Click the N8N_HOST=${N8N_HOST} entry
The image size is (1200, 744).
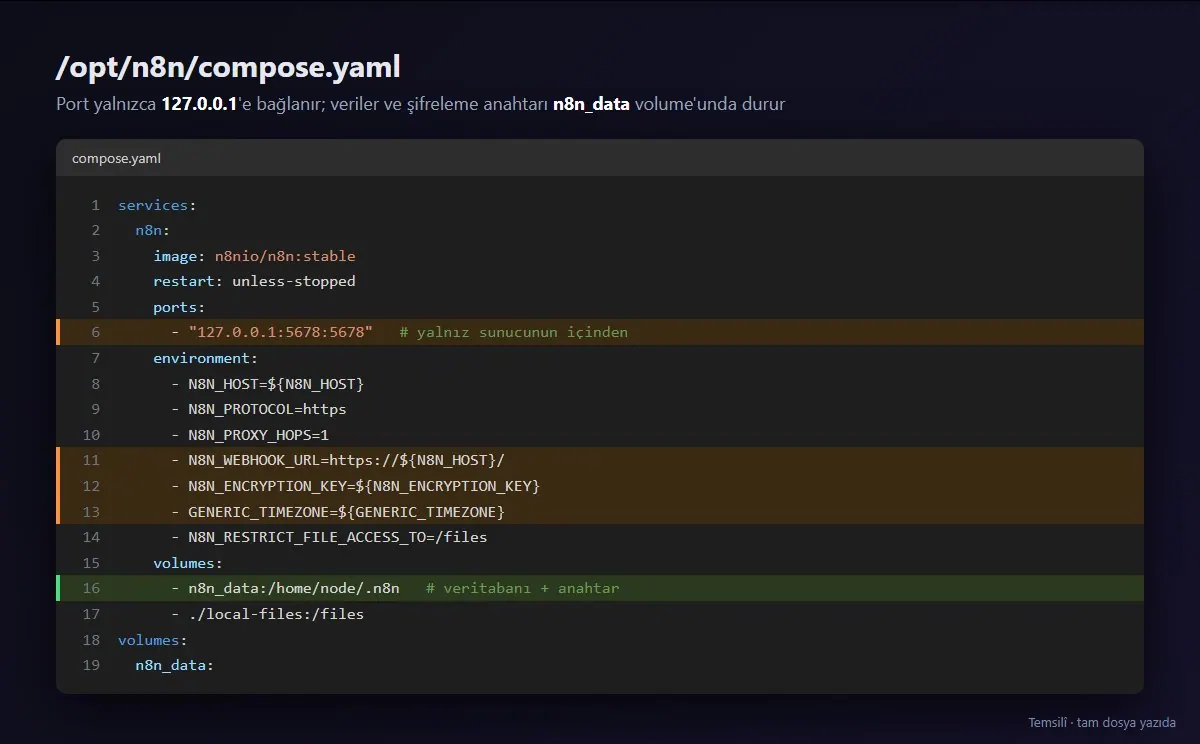(276, 384)
